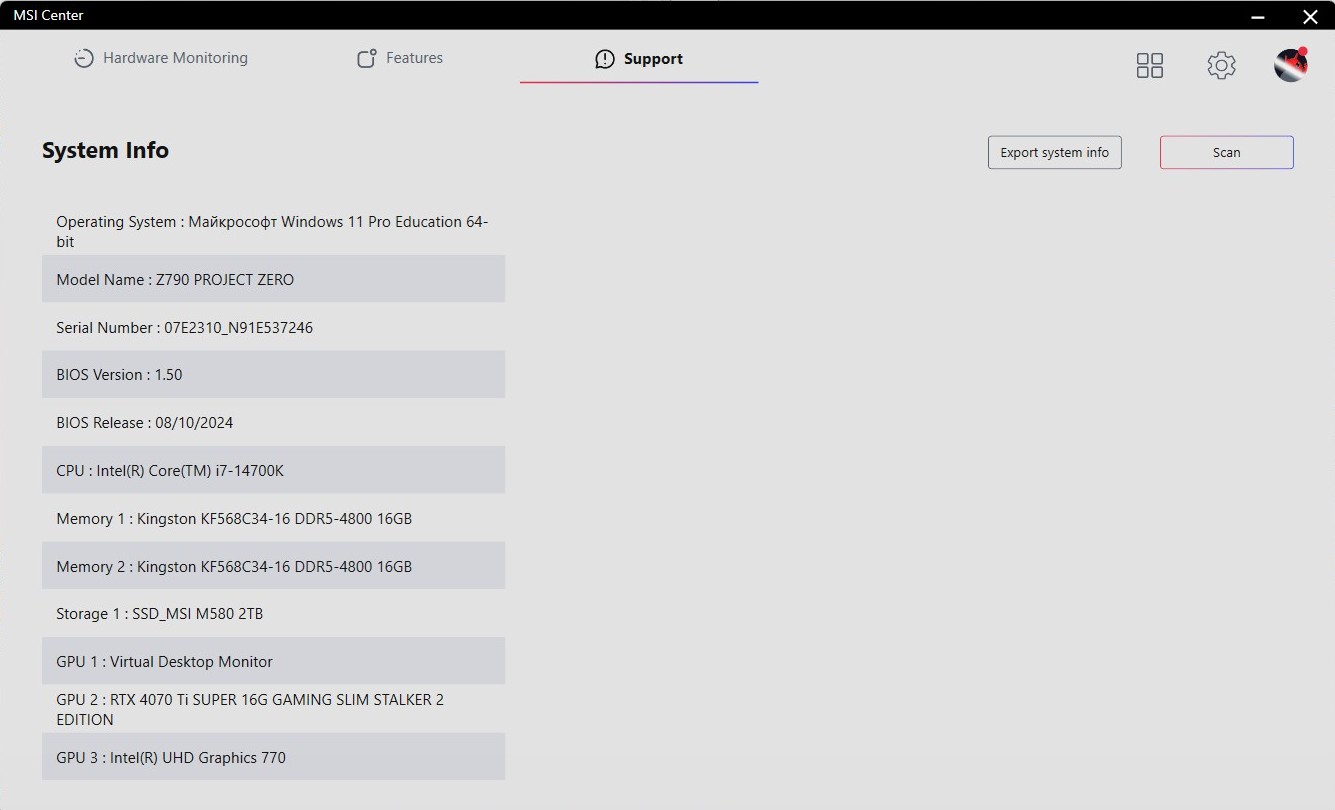Image resolution: width=1335 pixels, height=810 pixels.
Task: Select the Storage 1 SSD_MSI M580 row
Action: 273,613
